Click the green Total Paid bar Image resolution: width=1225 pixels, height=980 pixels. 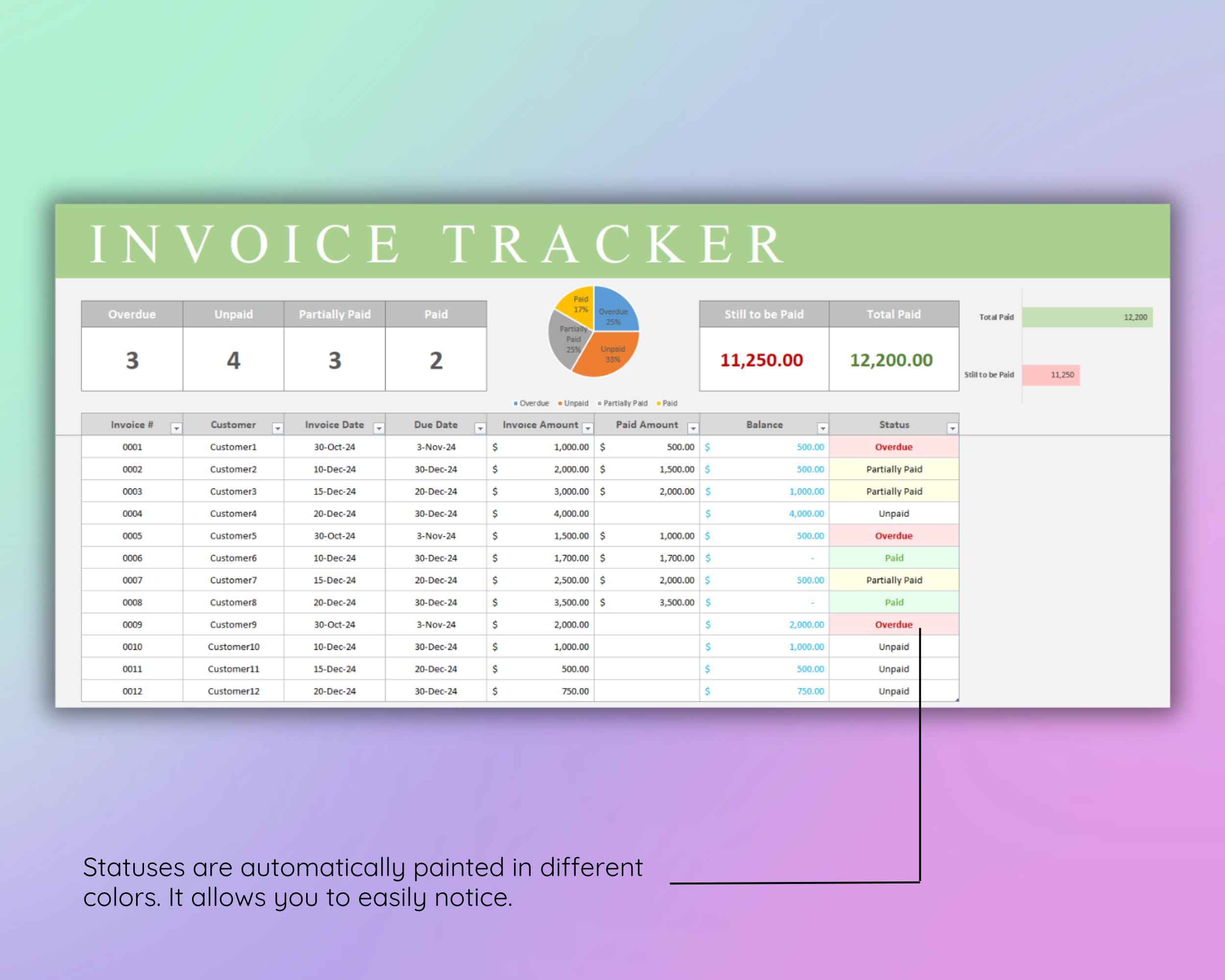click(1087, 317)
